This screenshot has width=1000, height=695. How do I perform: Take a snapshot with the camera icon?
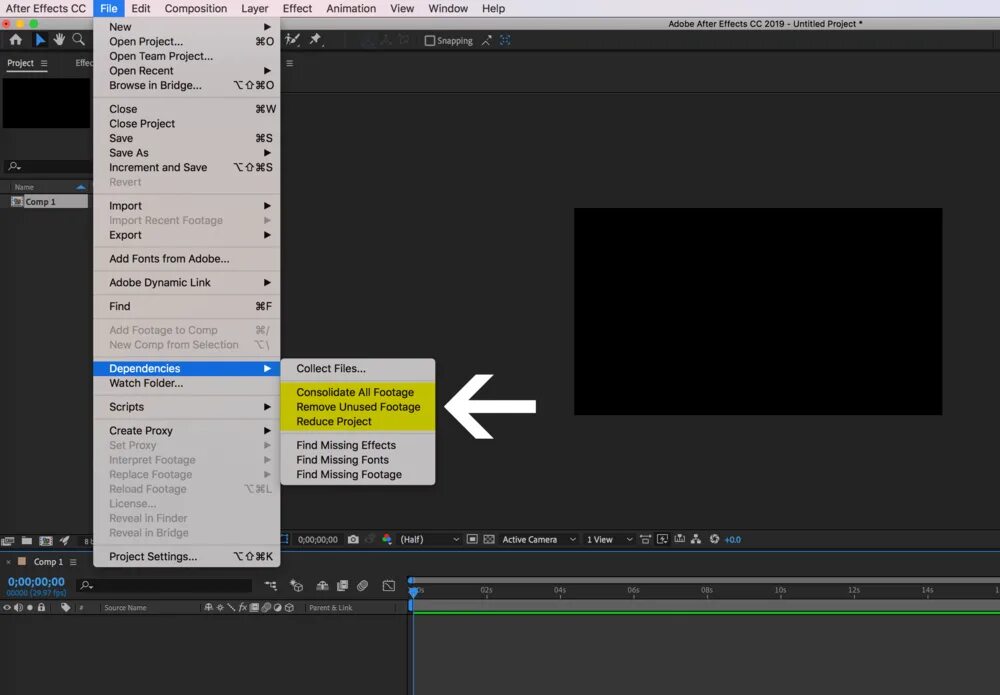click(x=353, y=539)
